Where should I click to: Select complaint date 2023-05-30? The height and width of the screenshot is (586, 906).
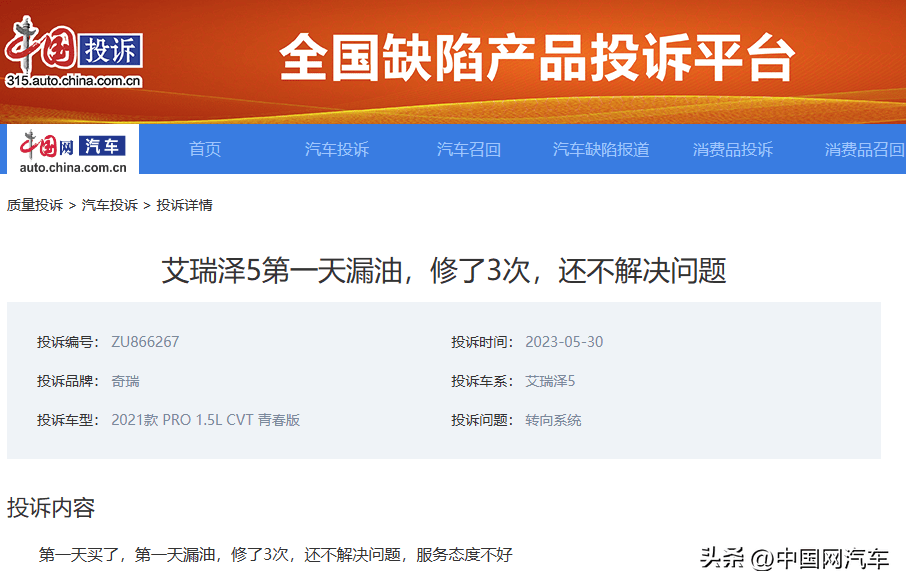(564, 342)
